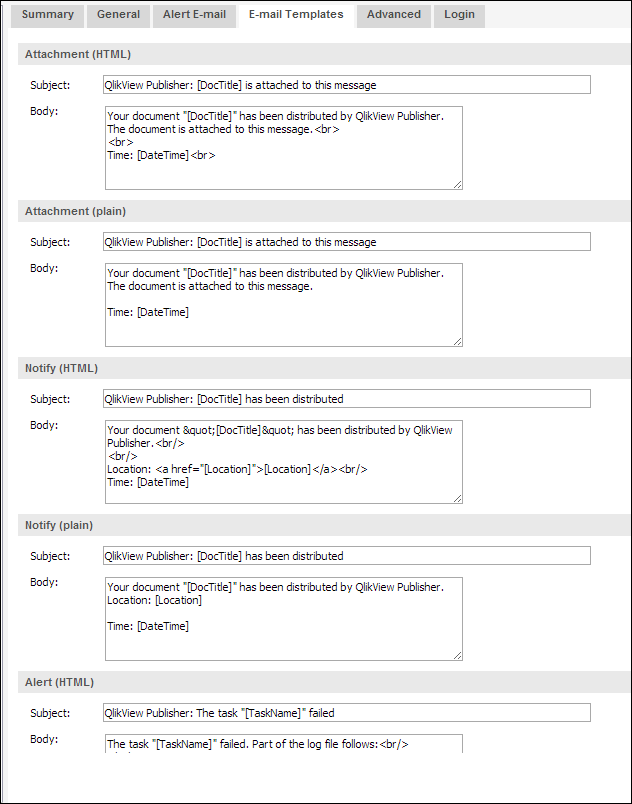
Task: Click the Notify (plain) Subject field
Action: click(346, 556)
